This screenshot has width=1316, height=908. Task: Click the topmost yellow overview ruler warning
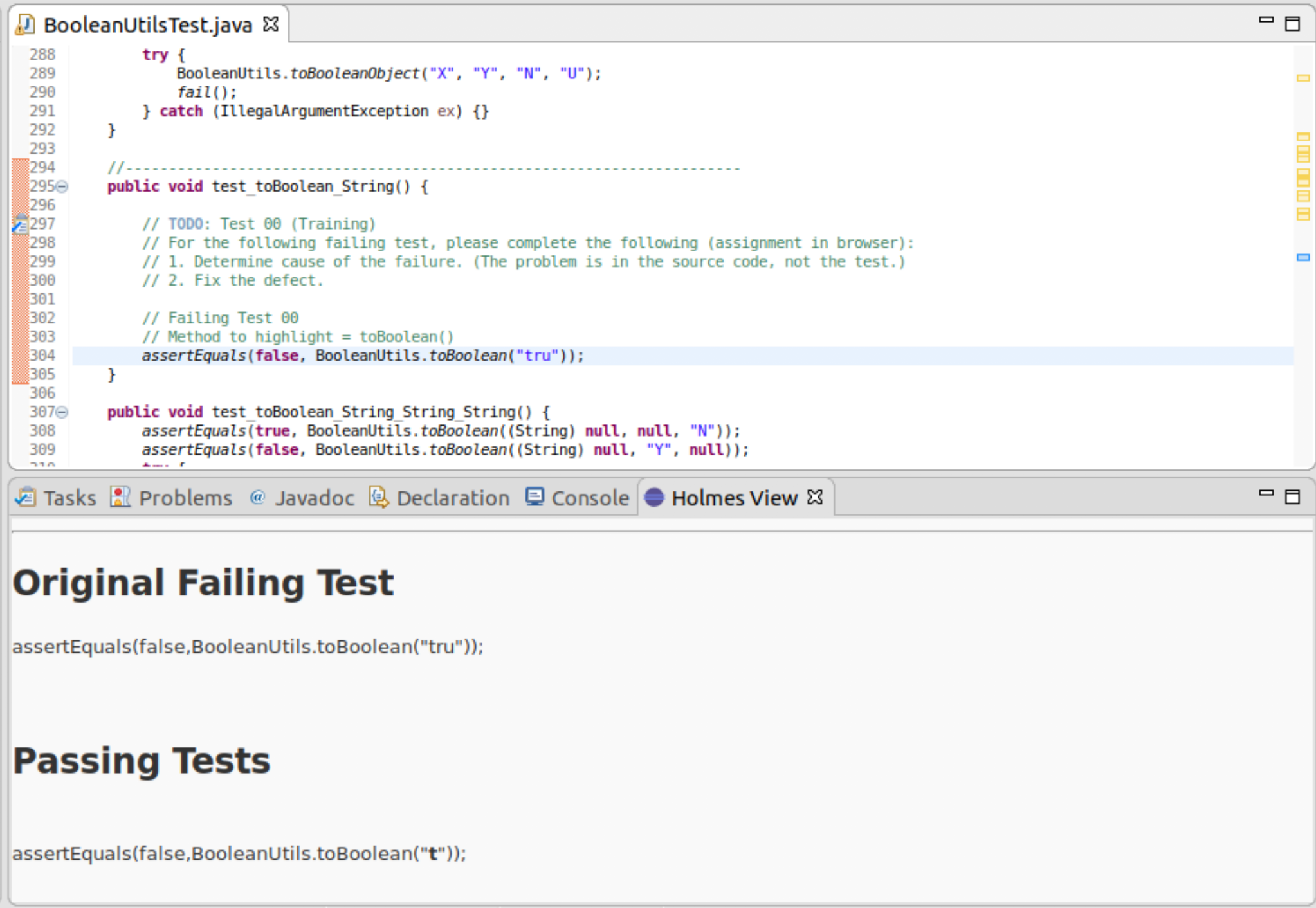[x=1303, y=78]
